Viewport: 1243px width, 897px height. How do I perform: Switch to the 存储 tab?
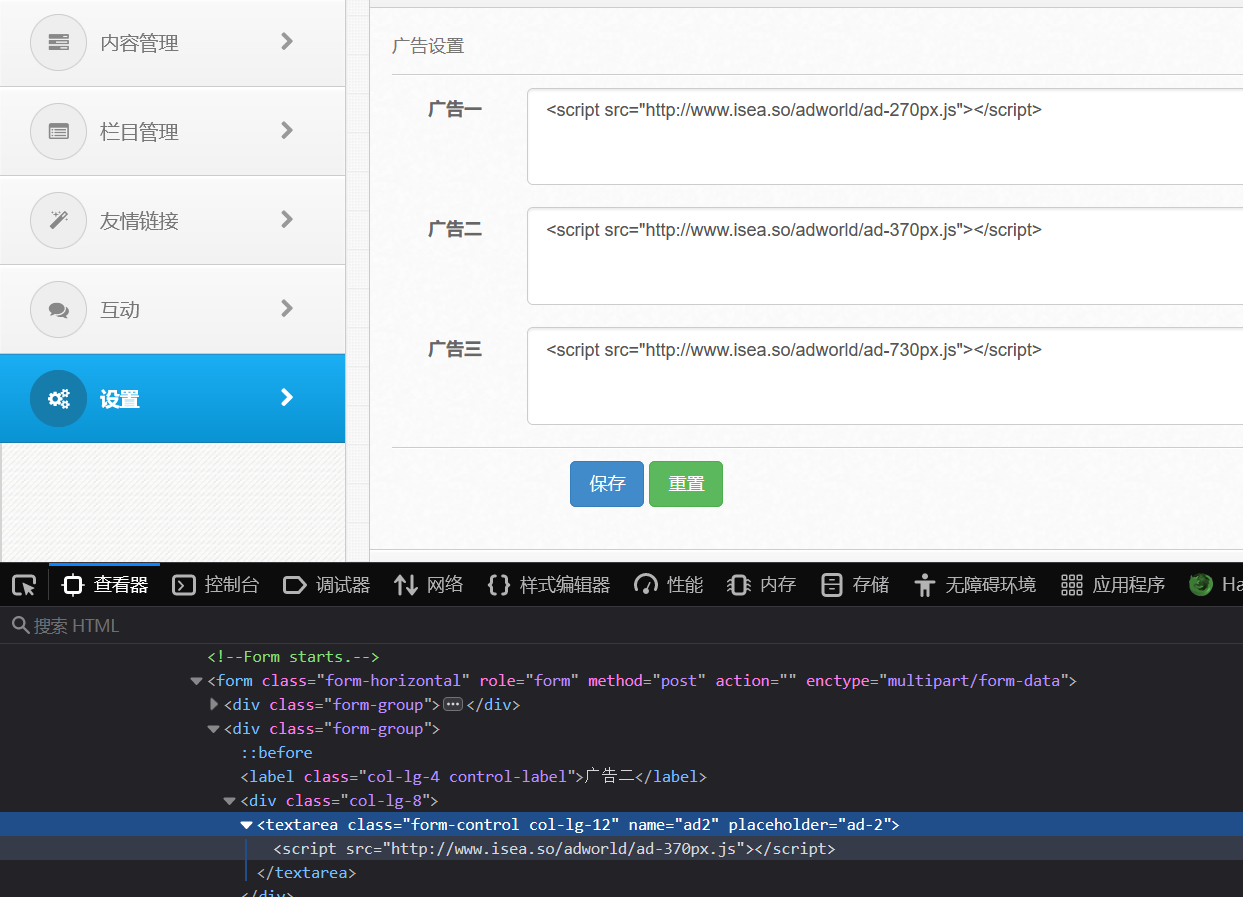(854, 585)
